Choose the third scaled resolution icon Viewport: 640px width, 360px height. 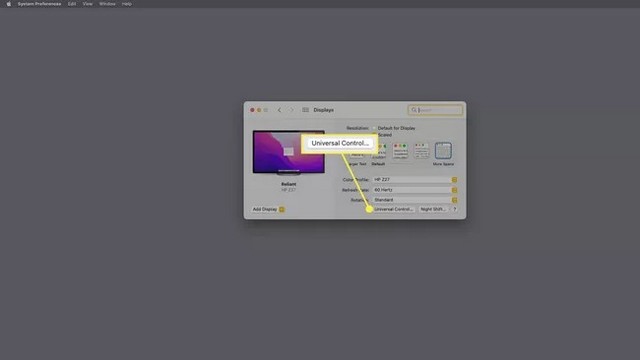400,151
